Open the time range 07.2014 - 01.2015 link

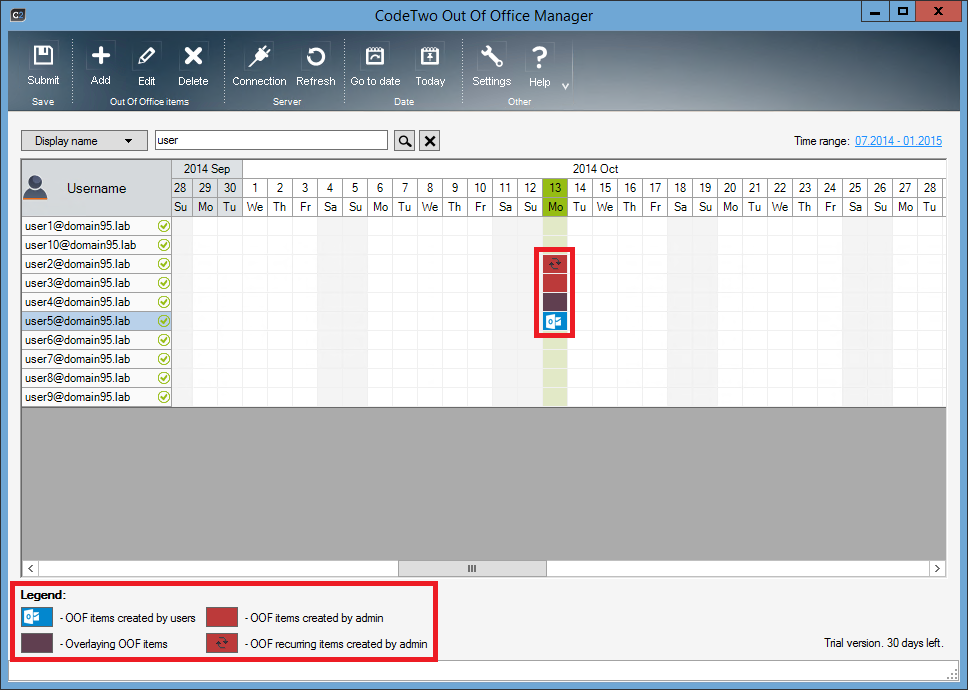(x=898, y=141)
